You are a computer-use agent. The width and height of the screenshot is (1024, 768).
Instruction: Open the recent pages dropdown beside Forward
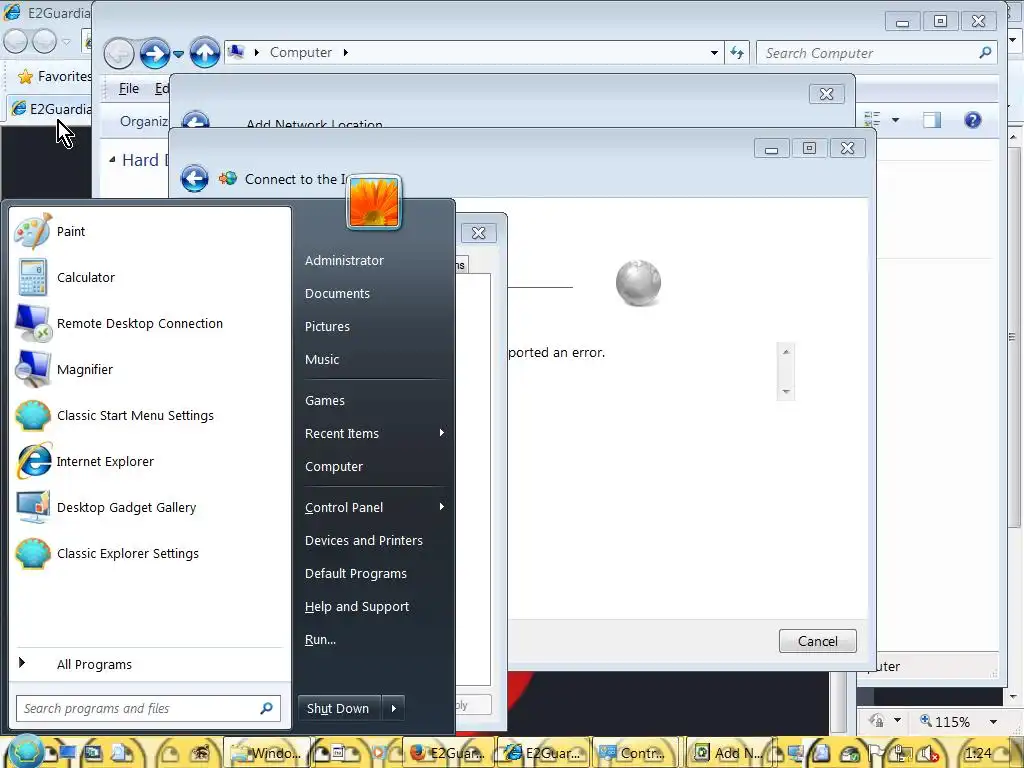click(178, 54)
